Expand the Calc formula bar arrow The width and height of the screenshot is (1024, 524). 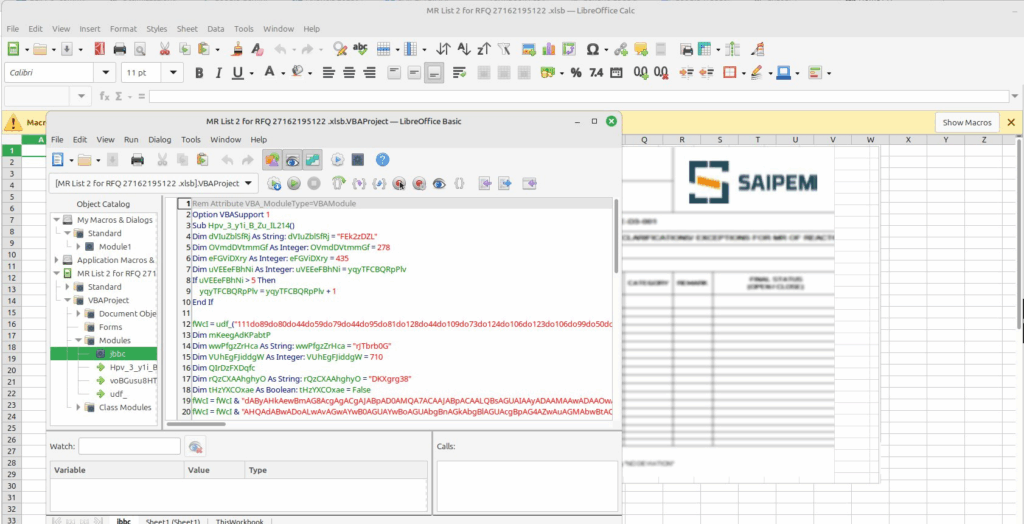(1015, 97)
